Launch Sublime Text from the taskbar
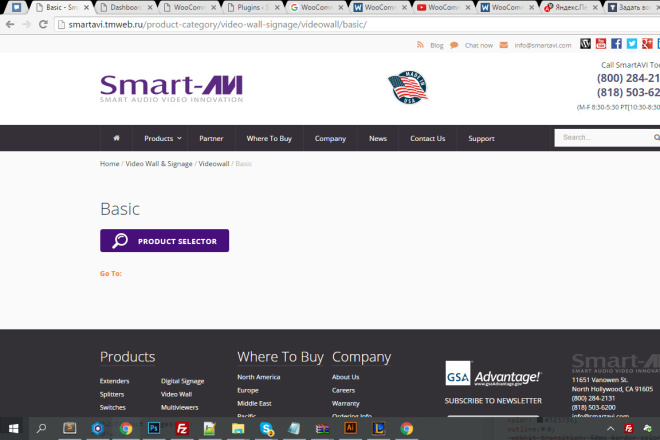Image resolution: width=660 pixels, height=440 pixels. click(x=69, y=429)
